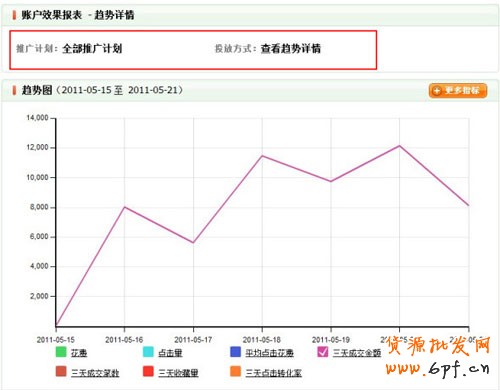Viewport: 500px width, 390px height.
Task: Uncheck the purple 三天成交金额 legend checkbox
Action: point(323,352)
